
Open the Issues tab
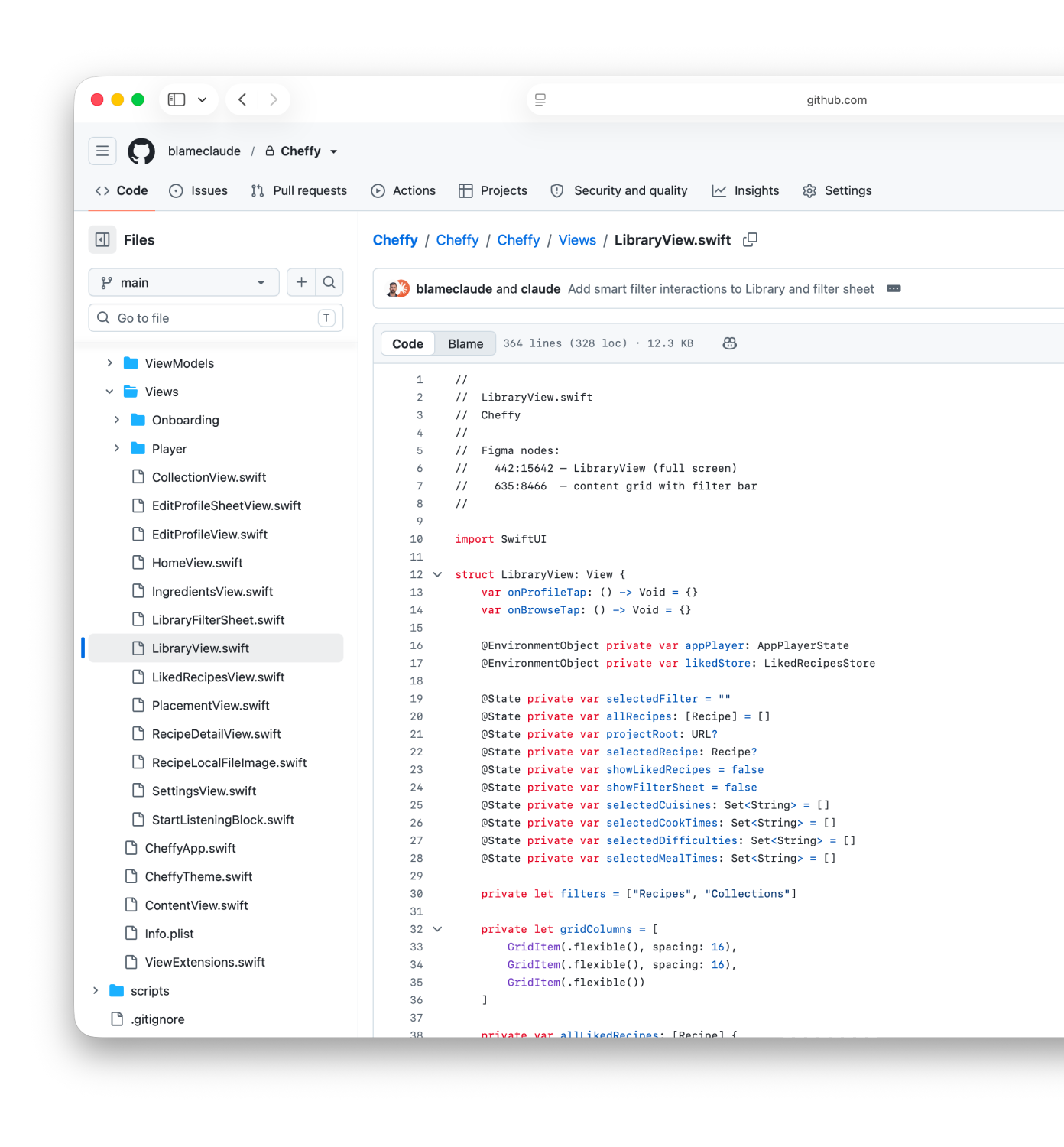198,190
